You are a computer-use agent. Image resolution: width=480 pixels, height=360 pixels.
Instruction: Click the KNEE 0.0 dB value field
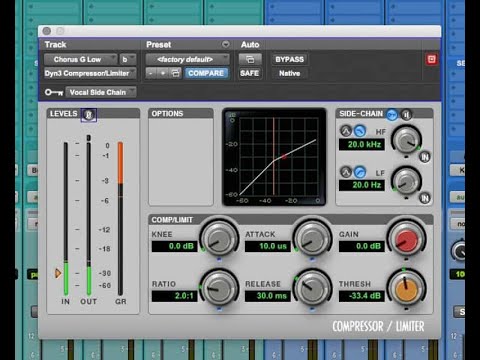tap(175, 246)
